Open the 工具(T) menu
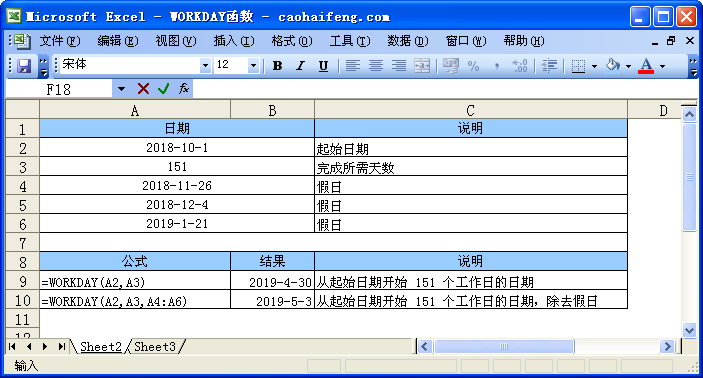The image size is (703, 378). pyautogui.click(x=350, y=41)
